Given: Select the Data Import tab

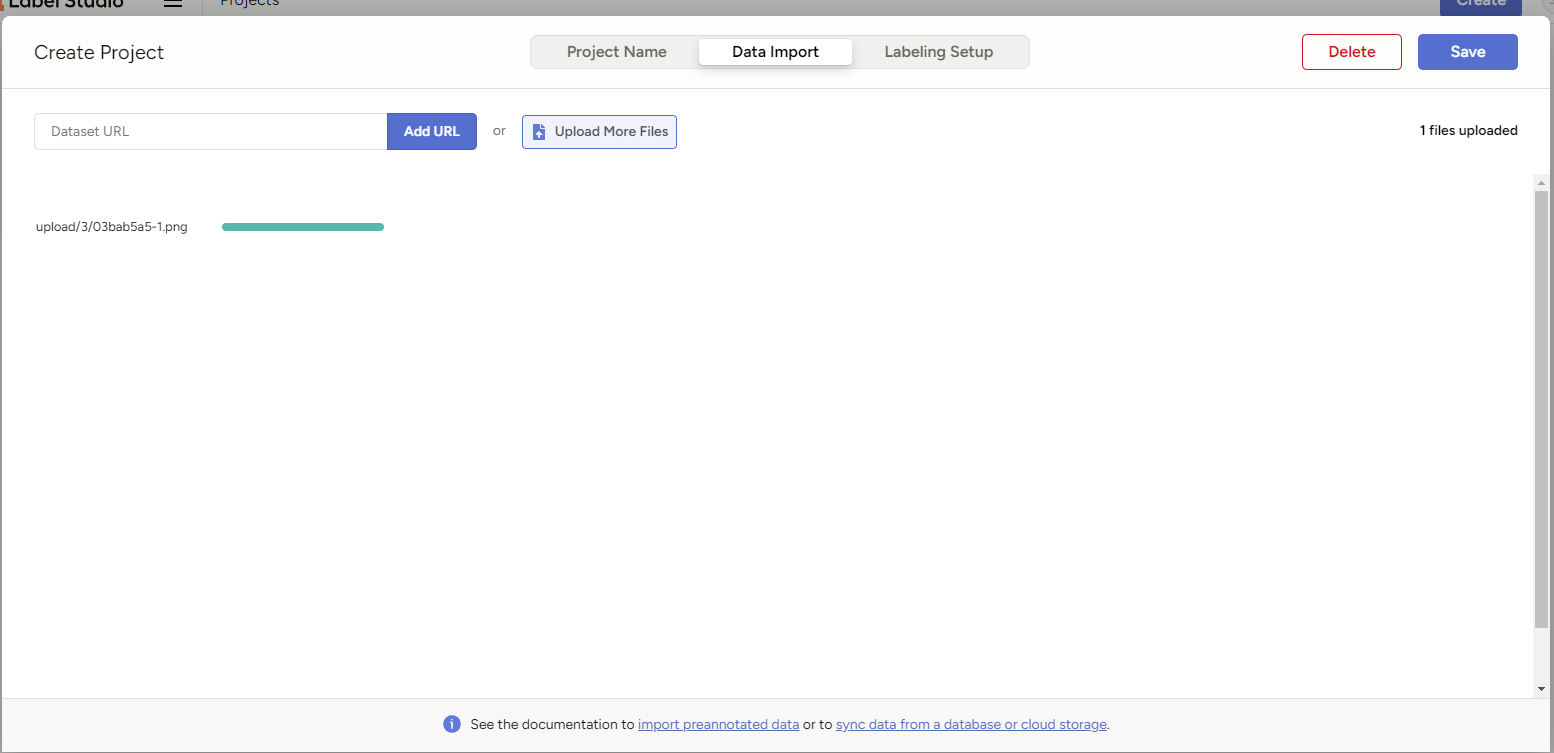Looking at the screenshot, I should pyautogui.click(x=775, y=52).
